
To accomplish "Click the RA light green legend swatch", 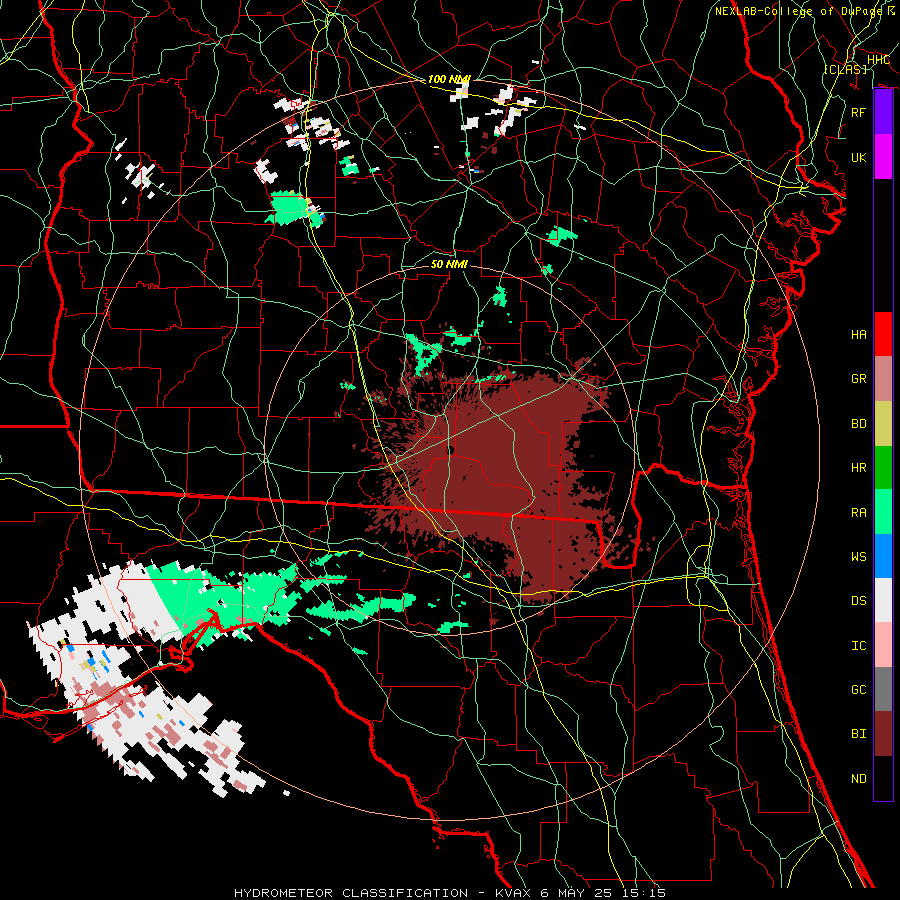I will click(x=883, y=512).
